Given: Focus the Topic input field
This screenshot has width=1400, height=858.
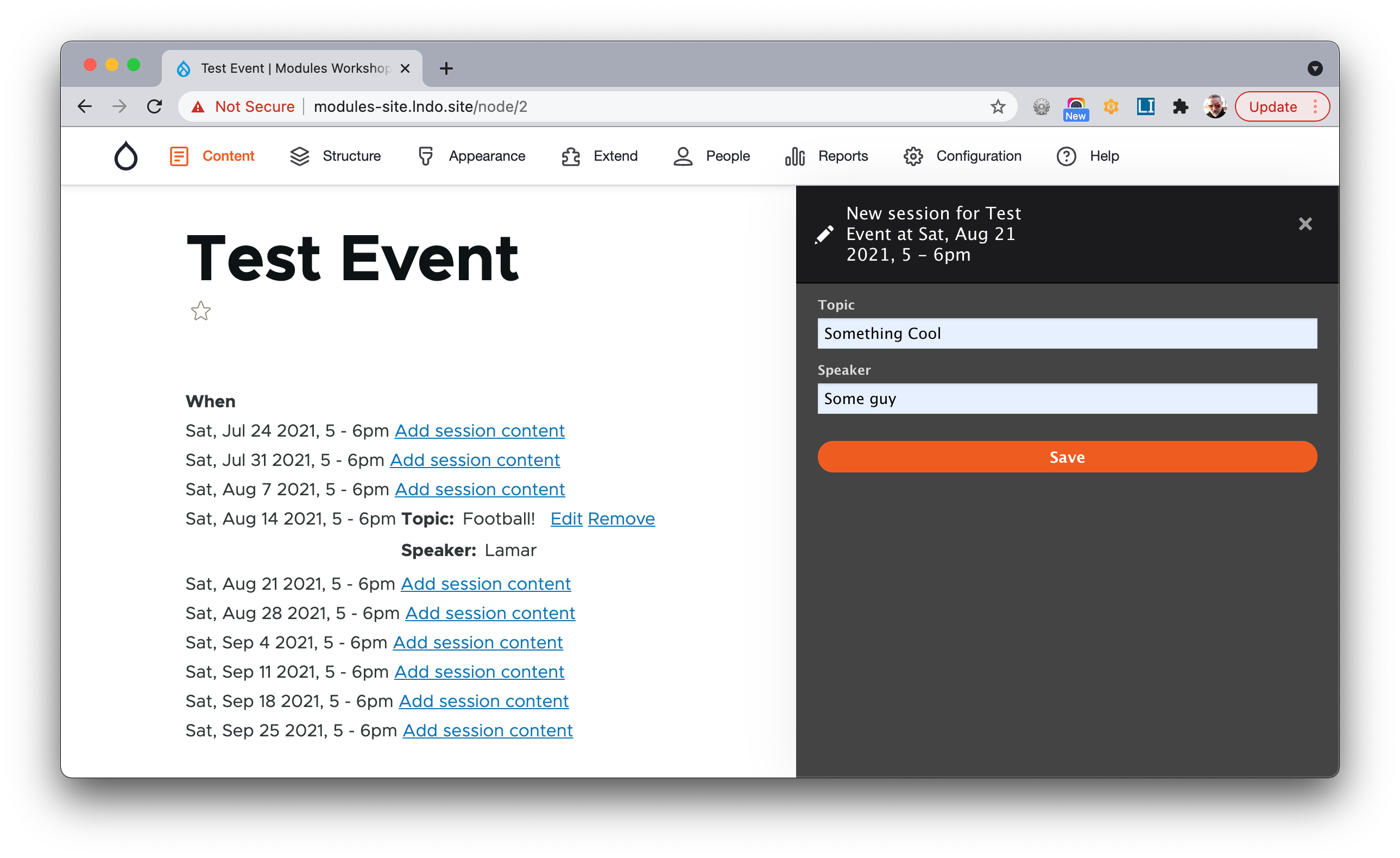Looking at the screenshot, I should [1067, 333].
